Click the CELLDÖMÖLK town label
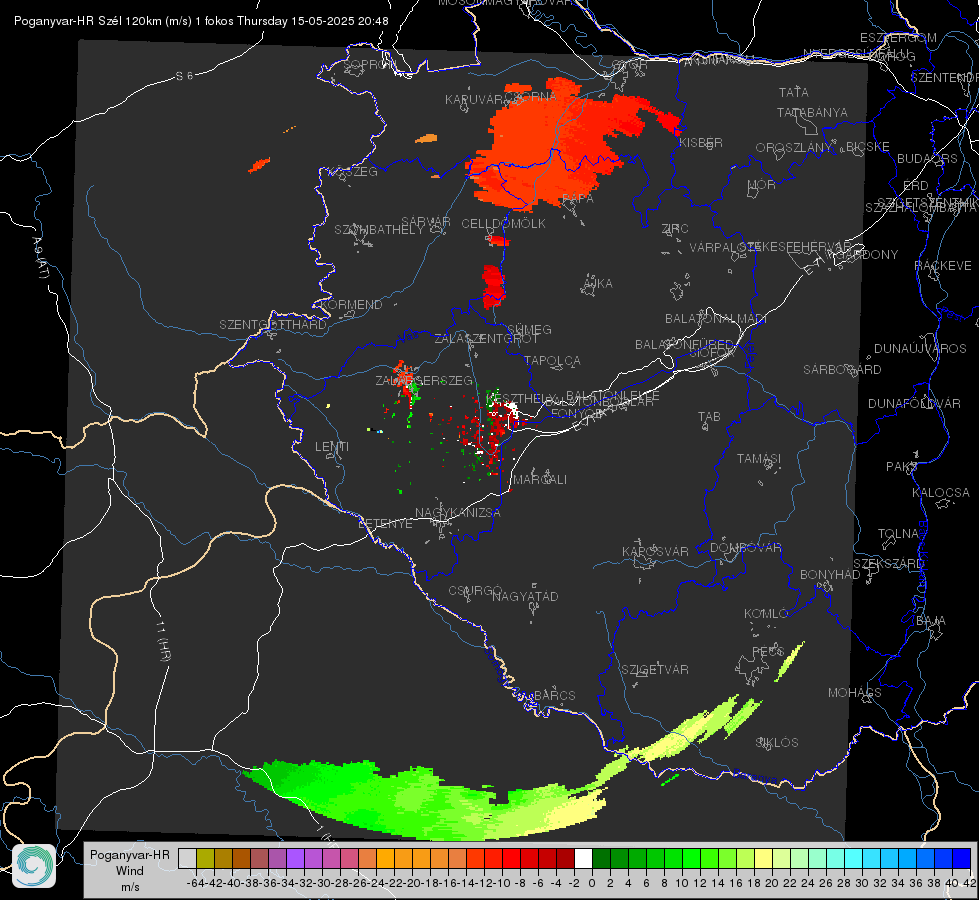Screen dimensions: 979x900 pos(503,224)
